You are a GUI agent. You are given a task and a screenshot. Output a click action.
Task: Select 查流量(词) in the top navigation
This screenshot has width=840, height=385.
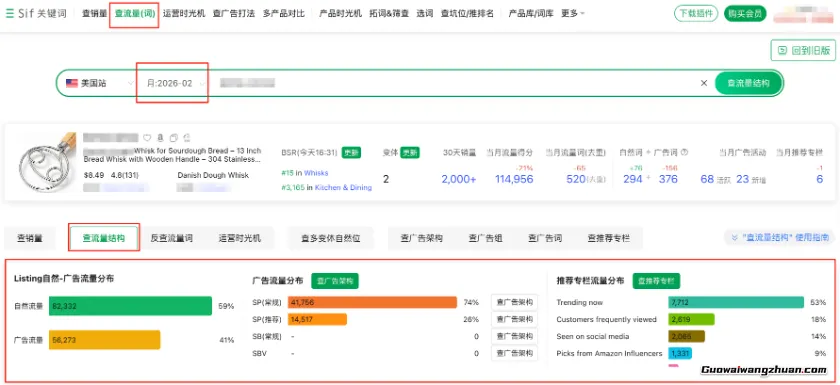(134, 14)
